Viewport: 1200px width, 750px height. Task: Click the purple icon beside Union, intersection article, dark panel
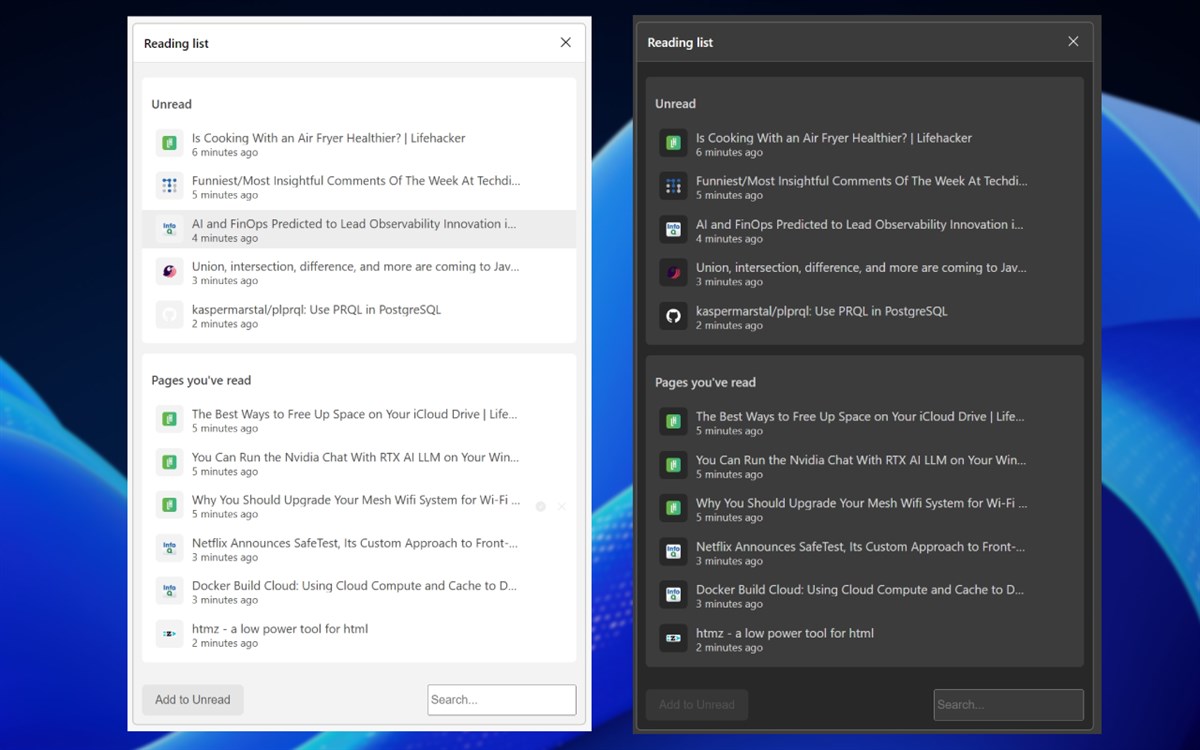coord(673,273)
